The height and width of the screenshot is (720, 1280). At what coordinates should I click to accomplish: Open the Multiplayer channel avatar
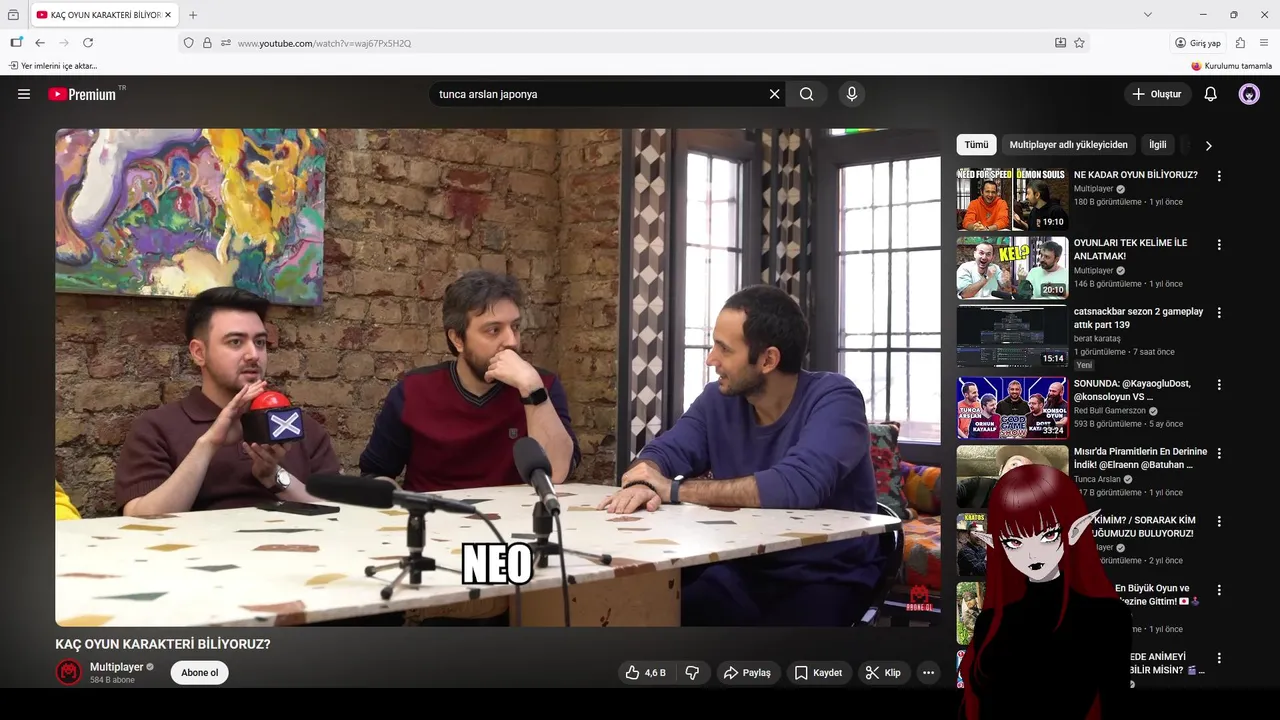coord(68,672)
